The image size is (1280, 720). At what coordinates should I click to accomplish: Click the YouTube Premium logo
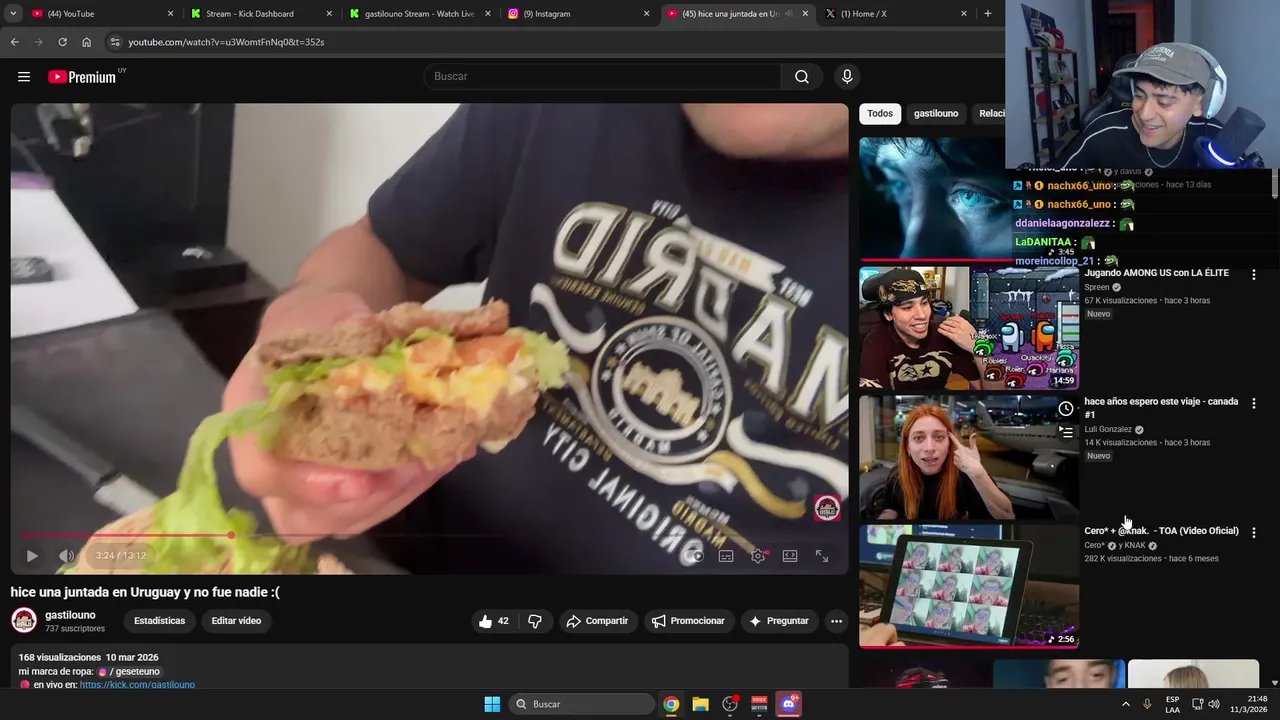(84, 77)
